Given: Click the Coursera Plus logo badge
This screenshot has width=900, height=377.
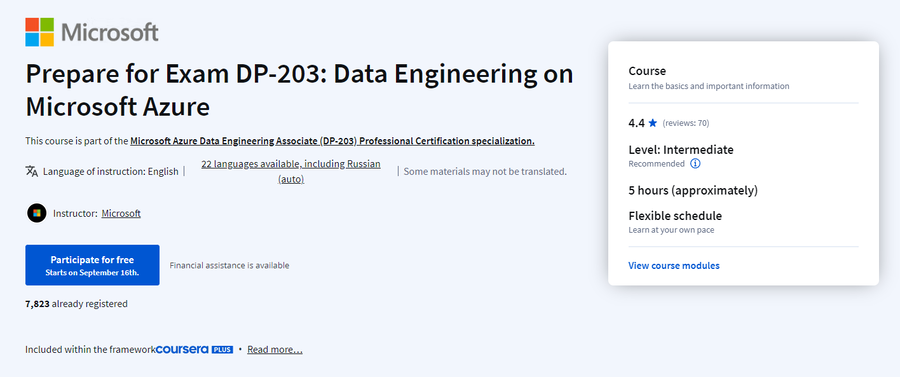Looking at the screenshot, I should click(x=195, y=349).
